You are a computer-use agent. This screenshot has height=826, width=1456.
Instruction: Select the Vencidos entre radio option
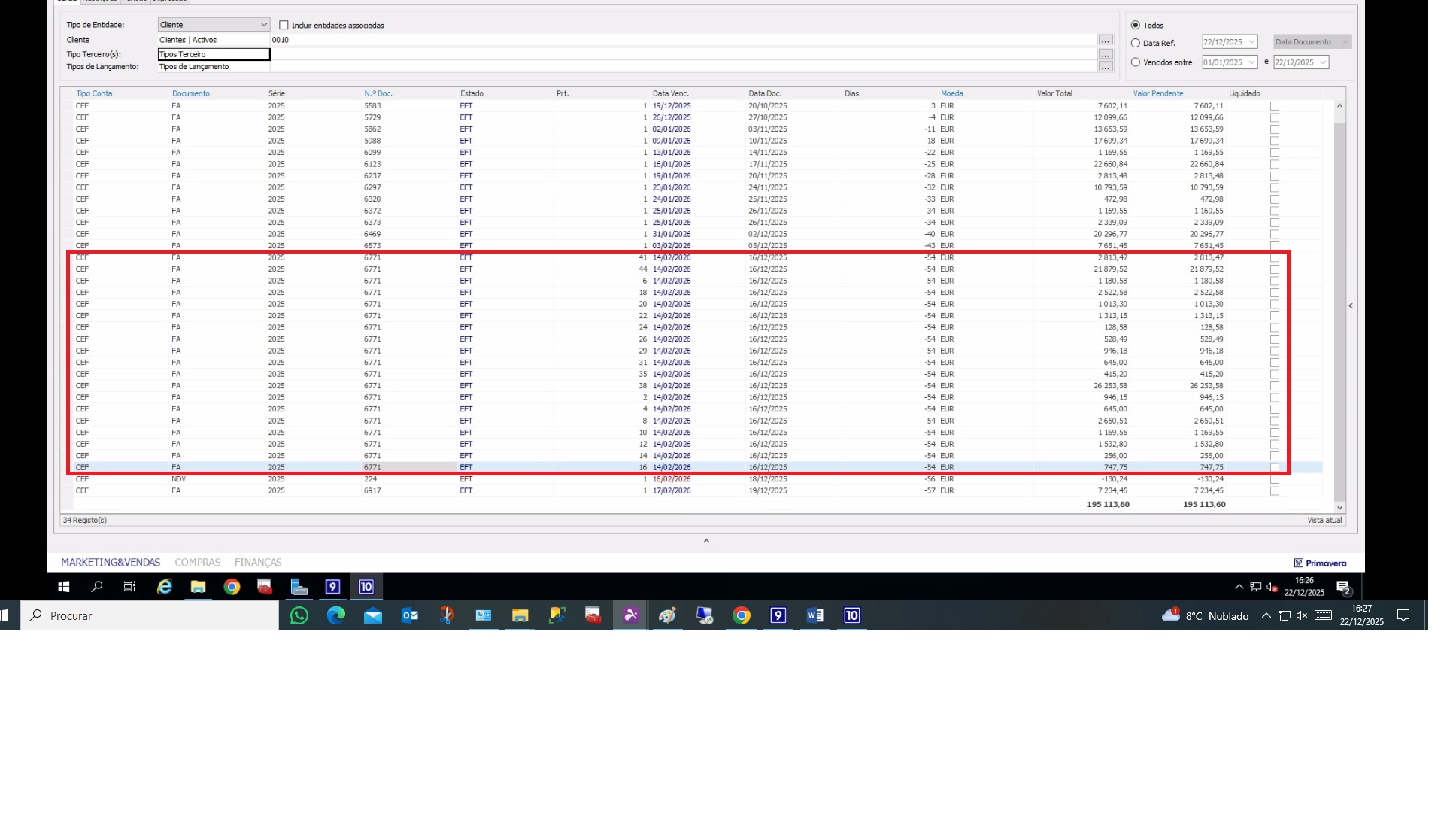1136,62
